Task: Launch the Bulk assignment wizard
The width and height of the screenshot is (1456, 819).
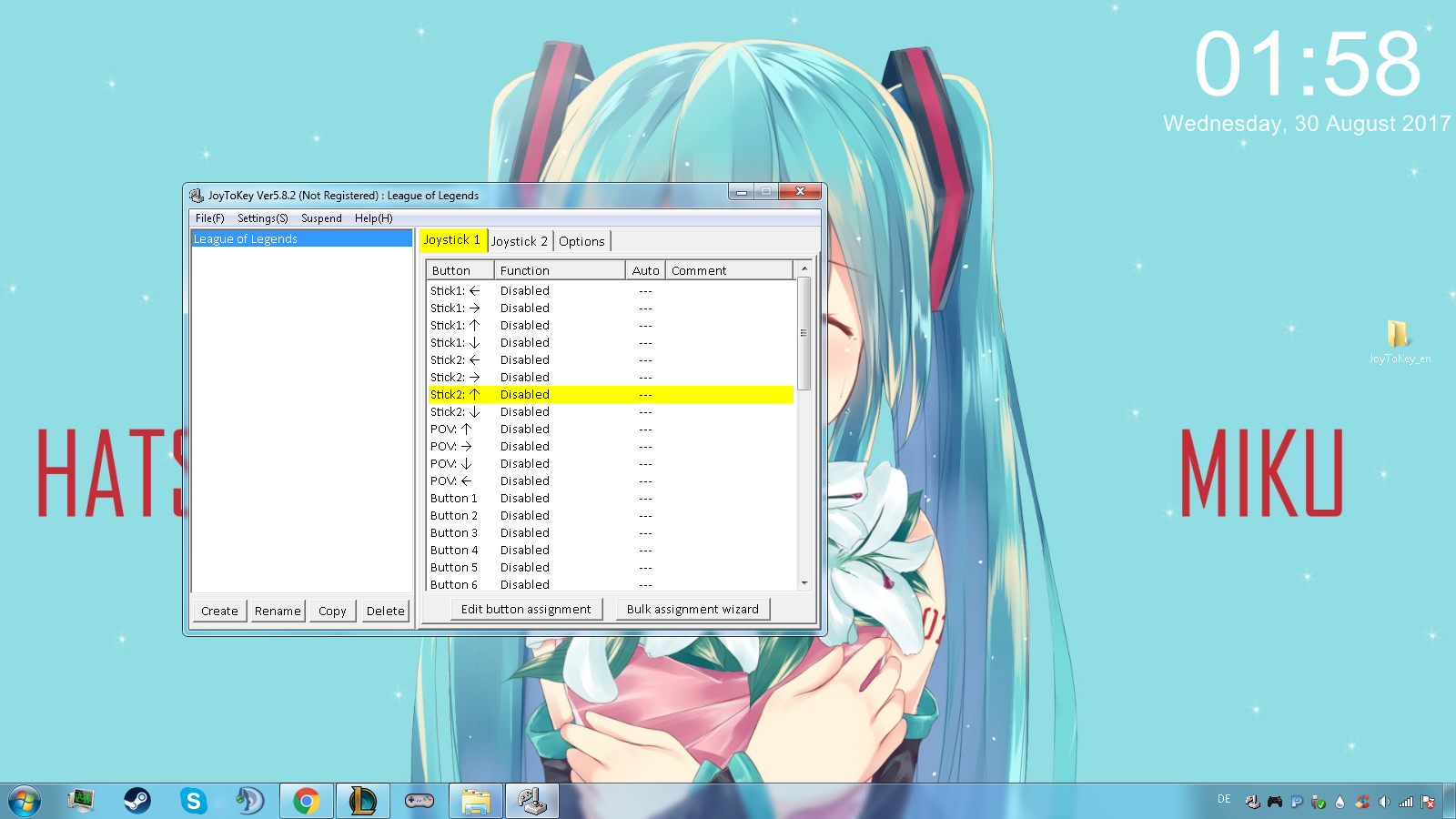Action: pos(693,610)
